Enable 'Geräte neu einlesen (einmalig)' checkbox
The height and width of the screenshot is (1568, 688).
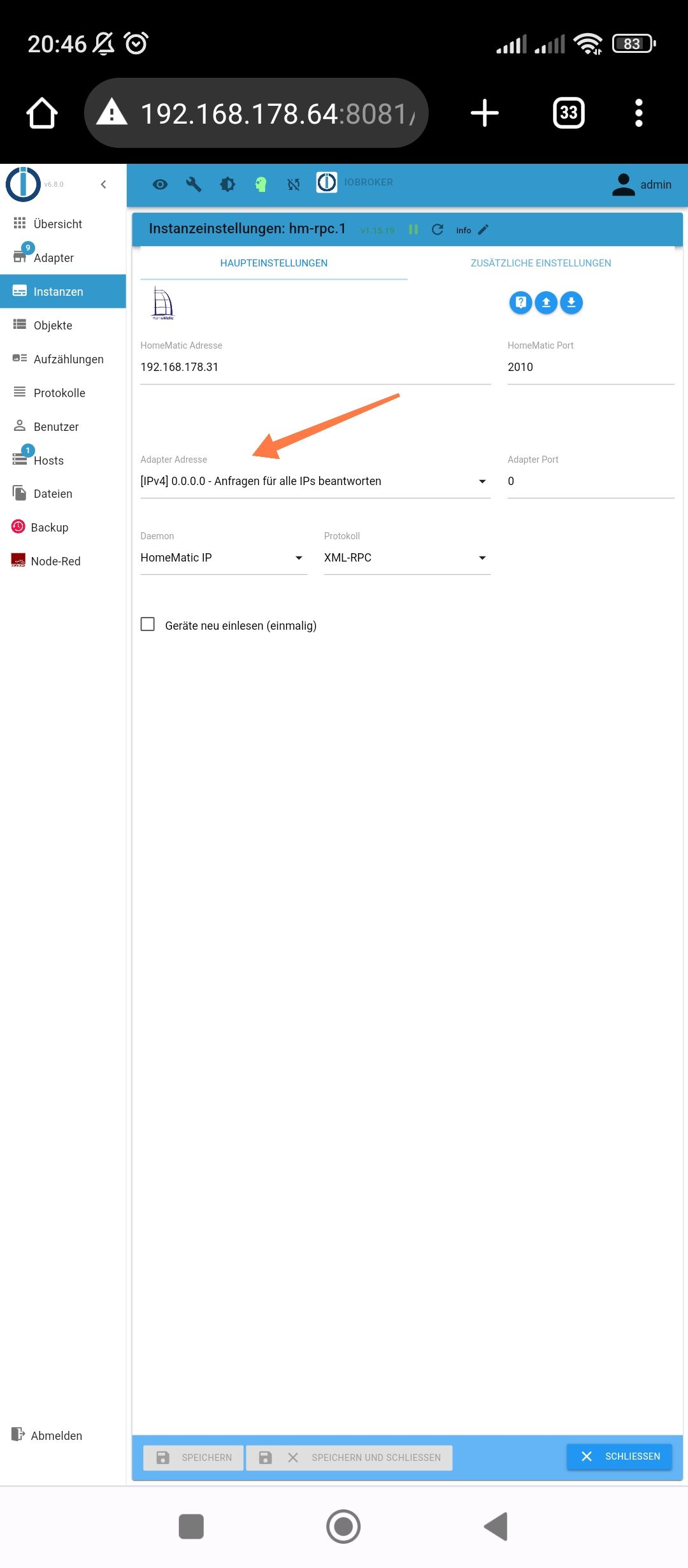[148, 624]
